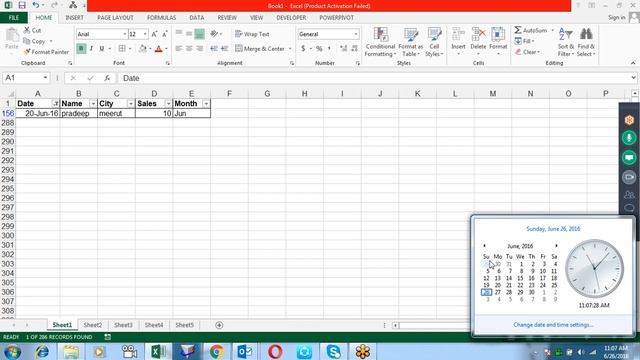Switch to the DATA tab
The width and height of the screenshot is (640, 360).
(x=196, y=18)
